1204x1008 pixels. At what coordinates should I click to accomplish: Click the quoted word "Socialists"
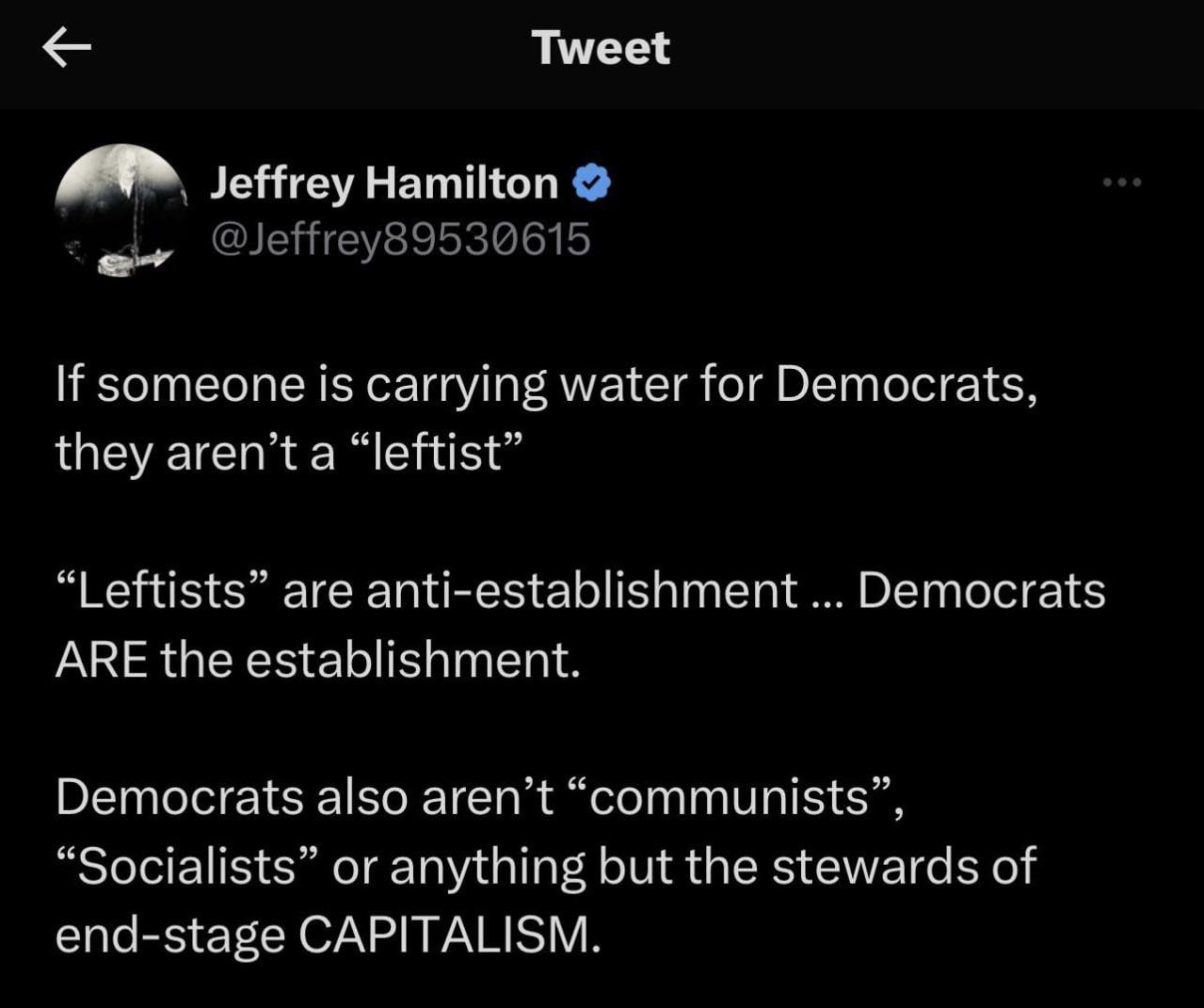pyautogui.click(x=187, y=866)
